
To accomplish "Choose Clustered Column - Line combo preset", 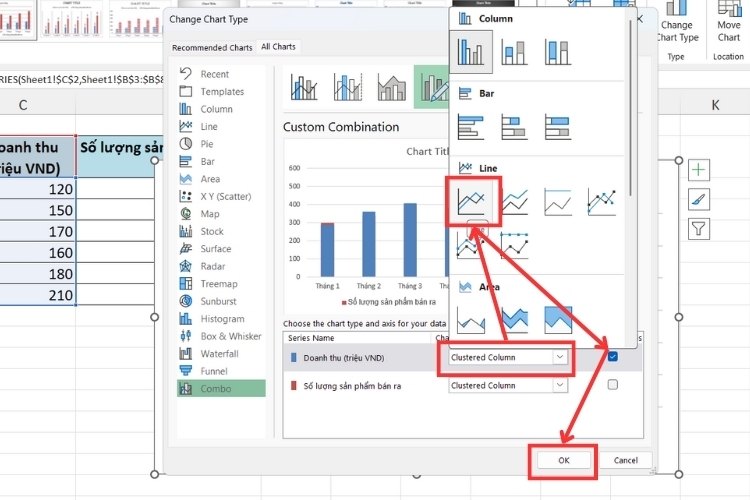I will pos(304,87).
